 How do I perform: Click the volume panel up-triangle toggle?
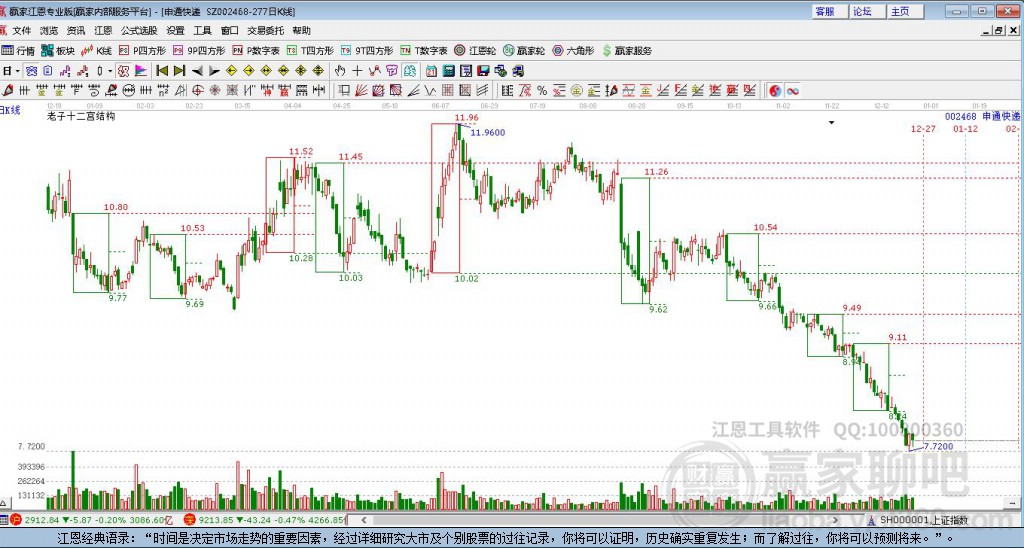coord(3,504)
